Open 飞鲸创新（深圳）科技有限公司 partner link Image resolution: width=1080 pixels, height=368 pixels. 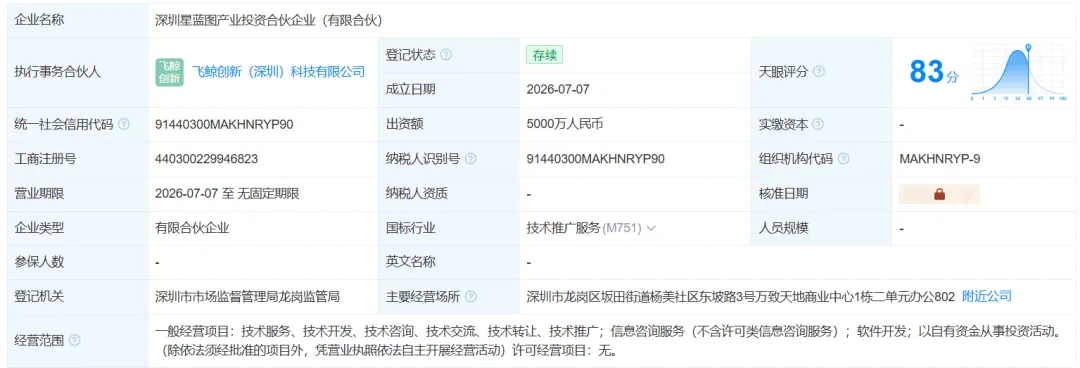click(278, 72)
